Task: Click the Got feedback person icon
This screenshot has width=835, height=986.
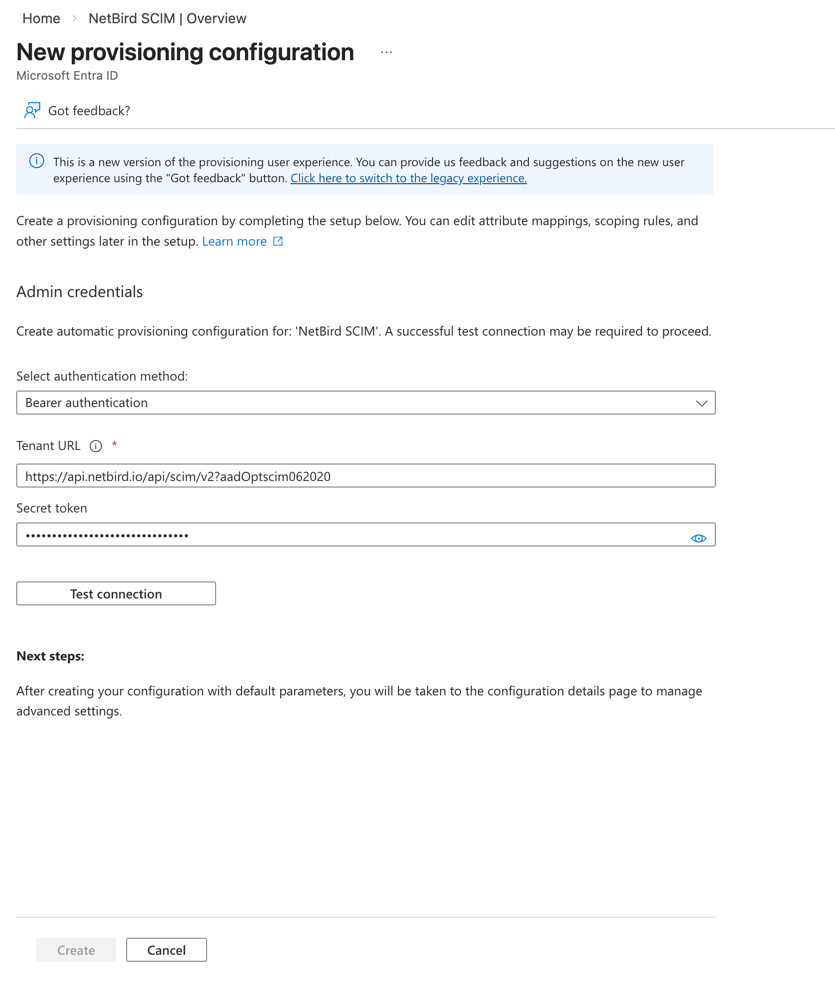Action: (32, 110)
